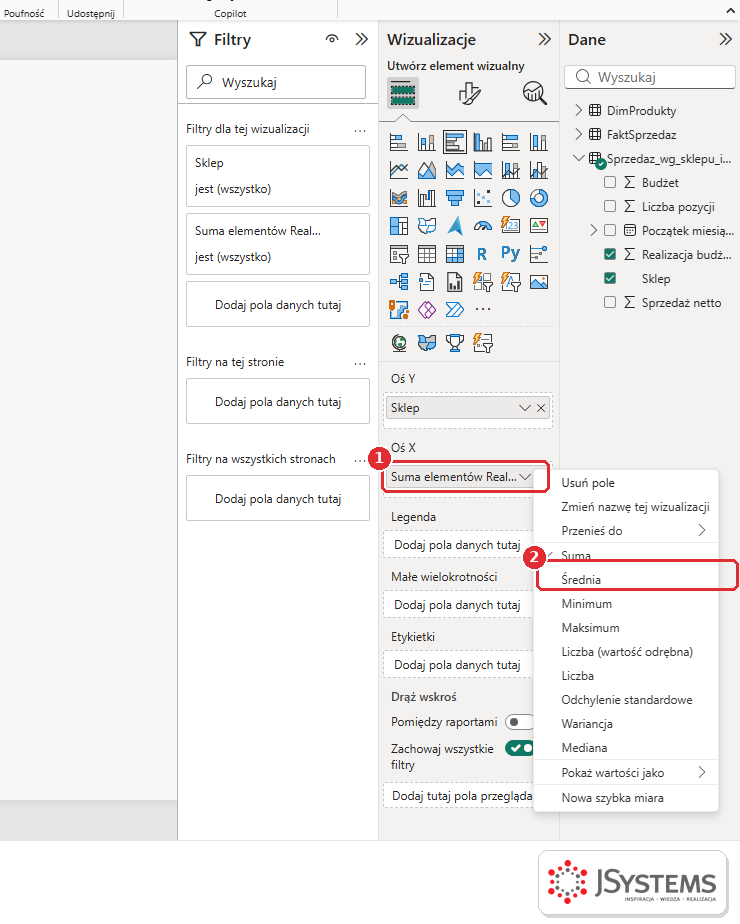
Task: Select the Python visual icon
Action: [511, 254]
